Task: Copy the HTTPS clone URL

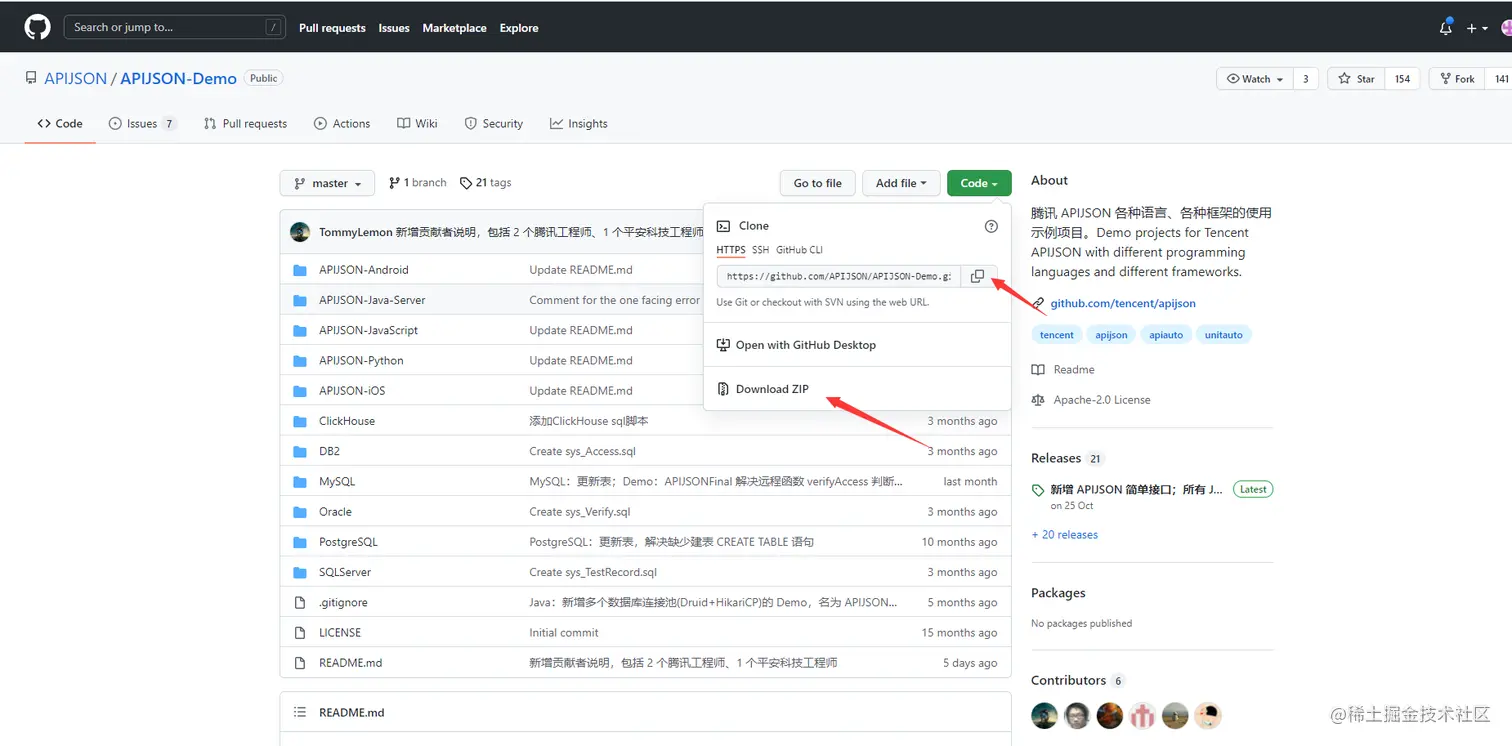Action: coord(978,276)
